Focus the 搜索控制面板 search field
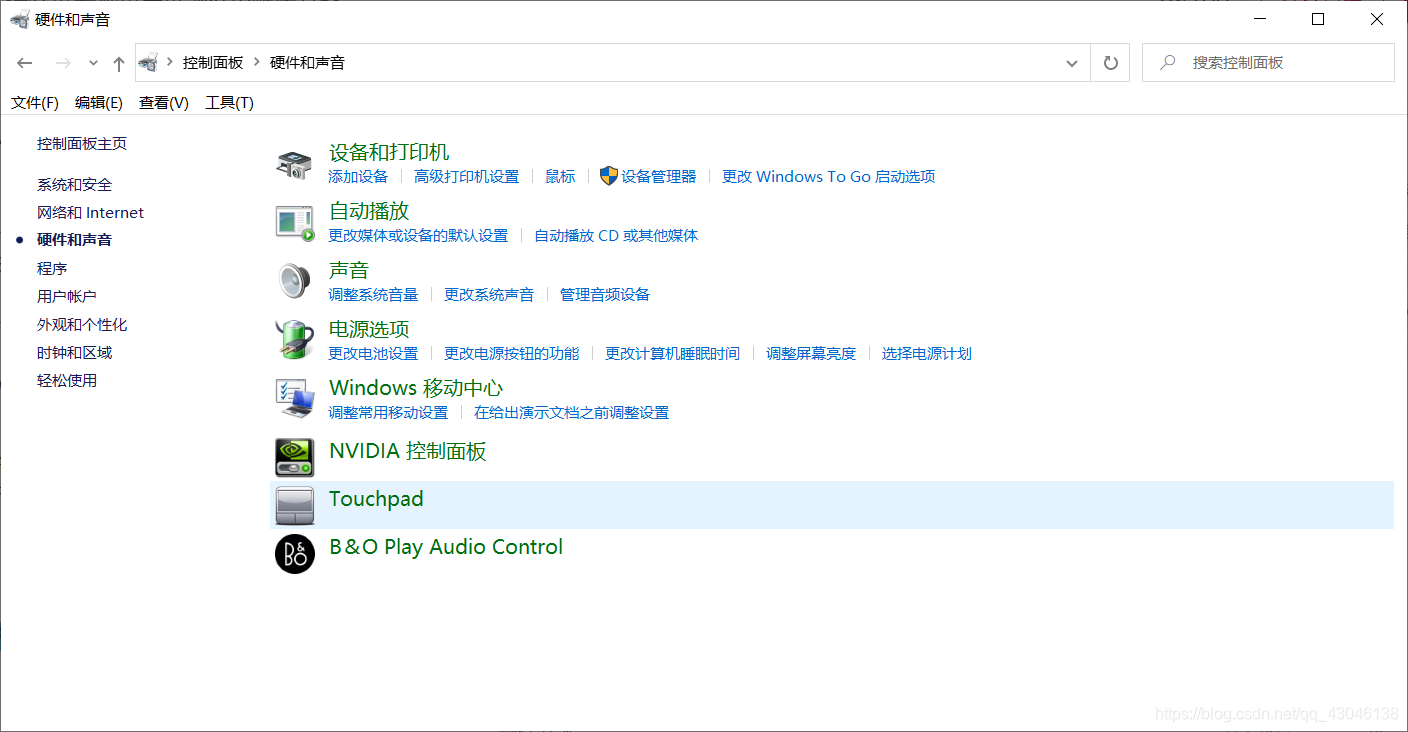The height and width of the screenshot is (732, 1408). pyautogui.click(x=1268, y=62)
